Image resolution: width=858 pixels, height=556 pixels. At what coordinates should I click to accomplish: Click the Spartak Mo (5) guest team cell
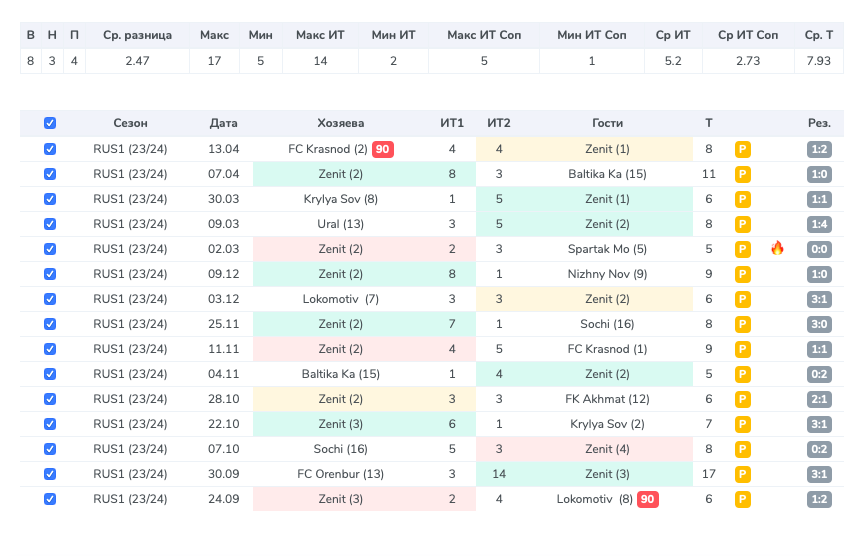point(607,249)
